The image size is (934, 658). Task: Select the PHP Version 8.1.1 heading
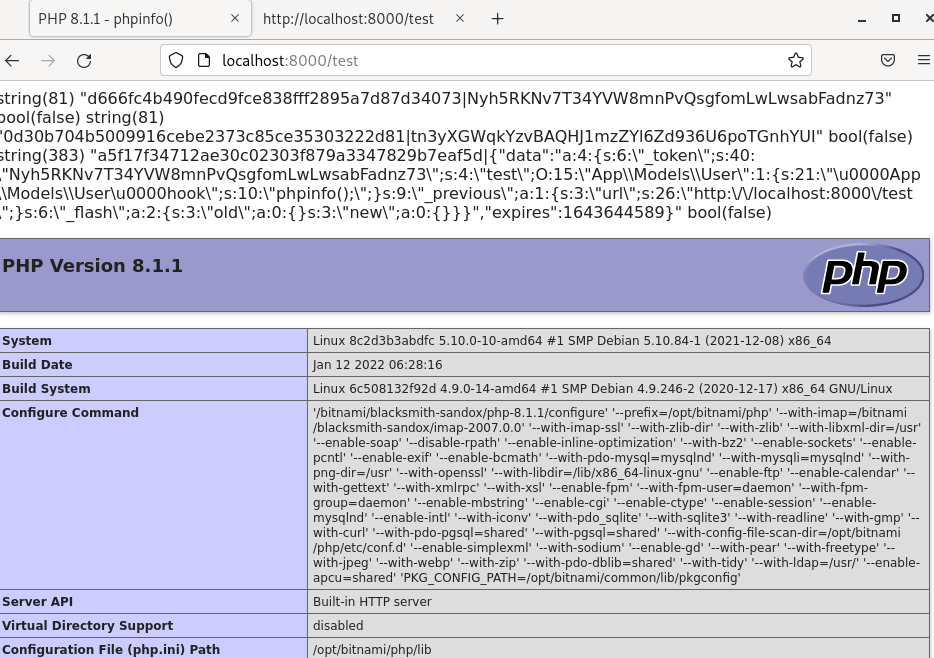[92, 266]
